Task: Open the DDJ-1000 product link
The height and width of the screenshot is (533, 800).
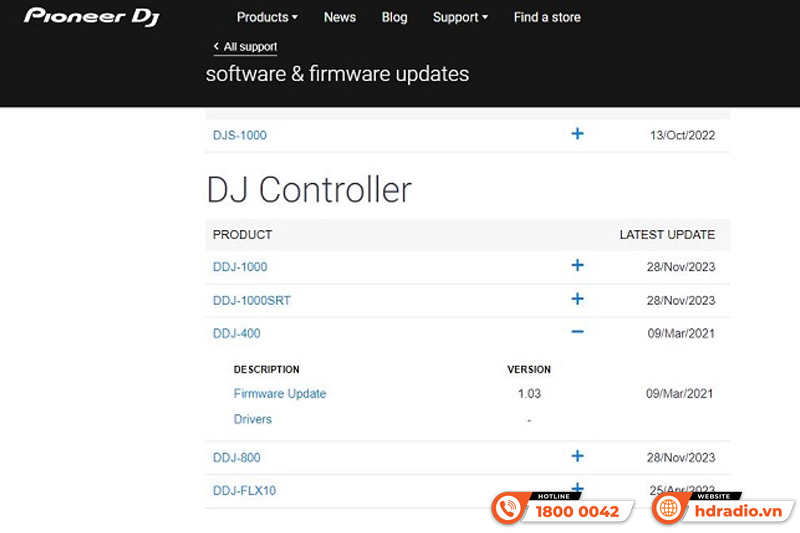Action: click(240, 267)
